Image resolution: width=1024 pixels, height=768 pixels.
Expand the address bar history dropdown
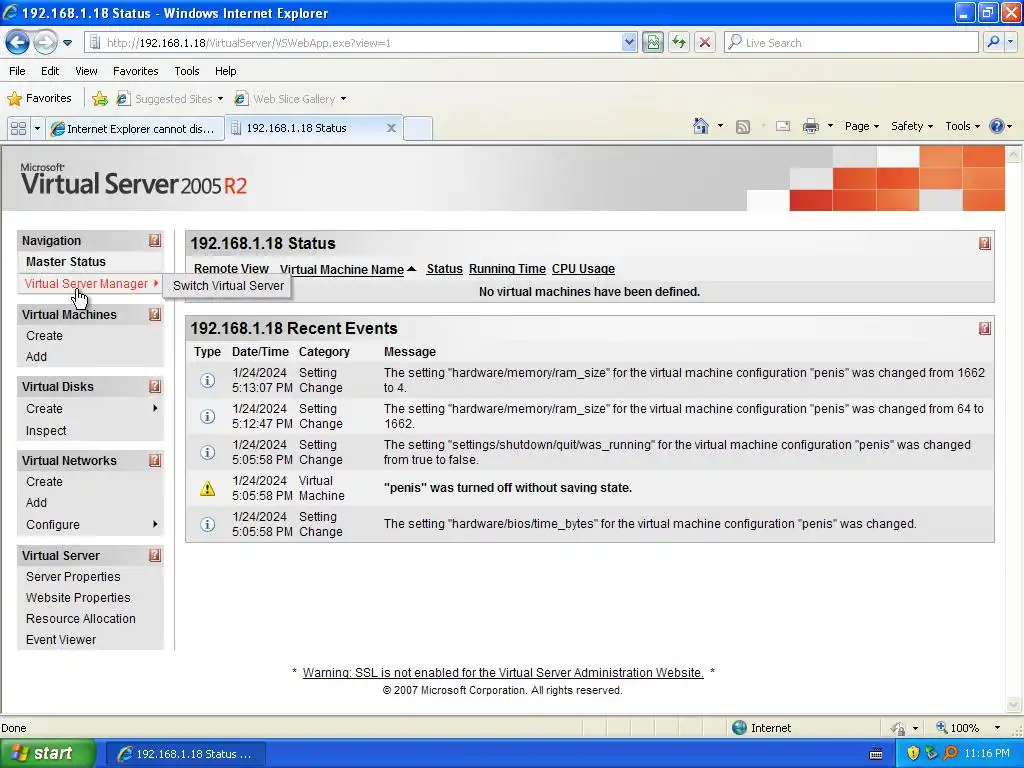[x=628, y=42]
